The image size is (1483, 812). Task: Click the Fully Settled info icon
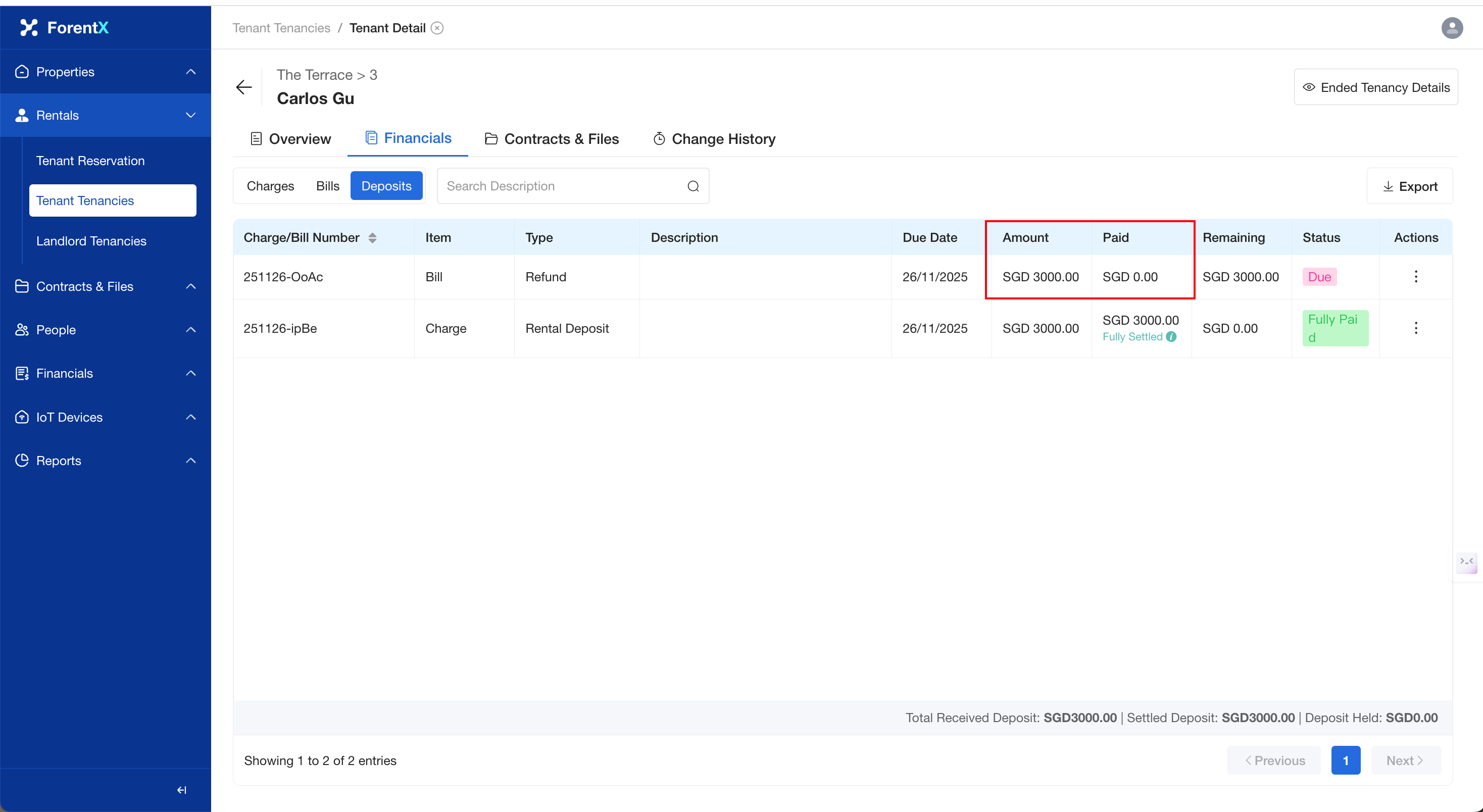pyautogui.click(x=1171, y=337)
